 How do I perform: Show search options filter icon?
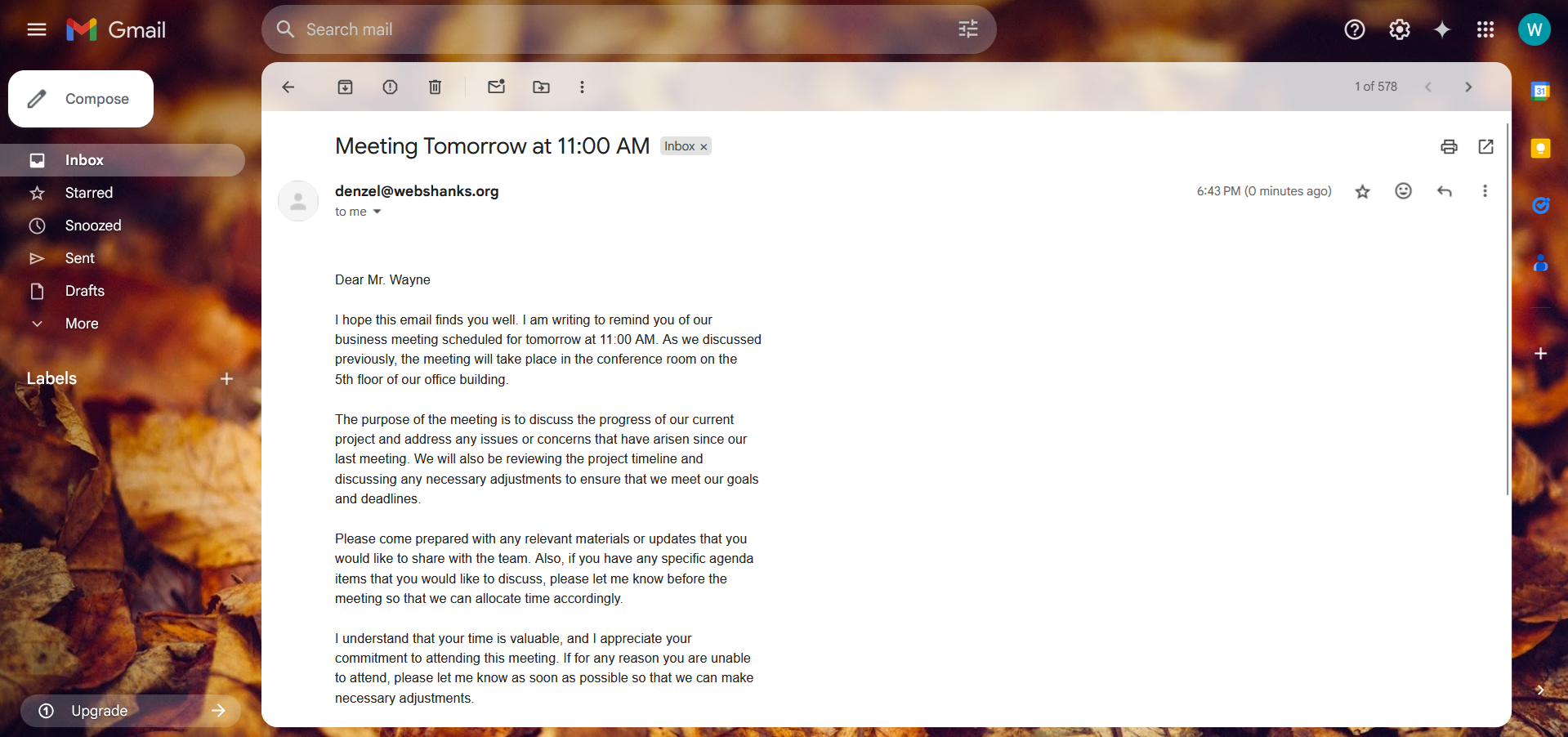968,29
